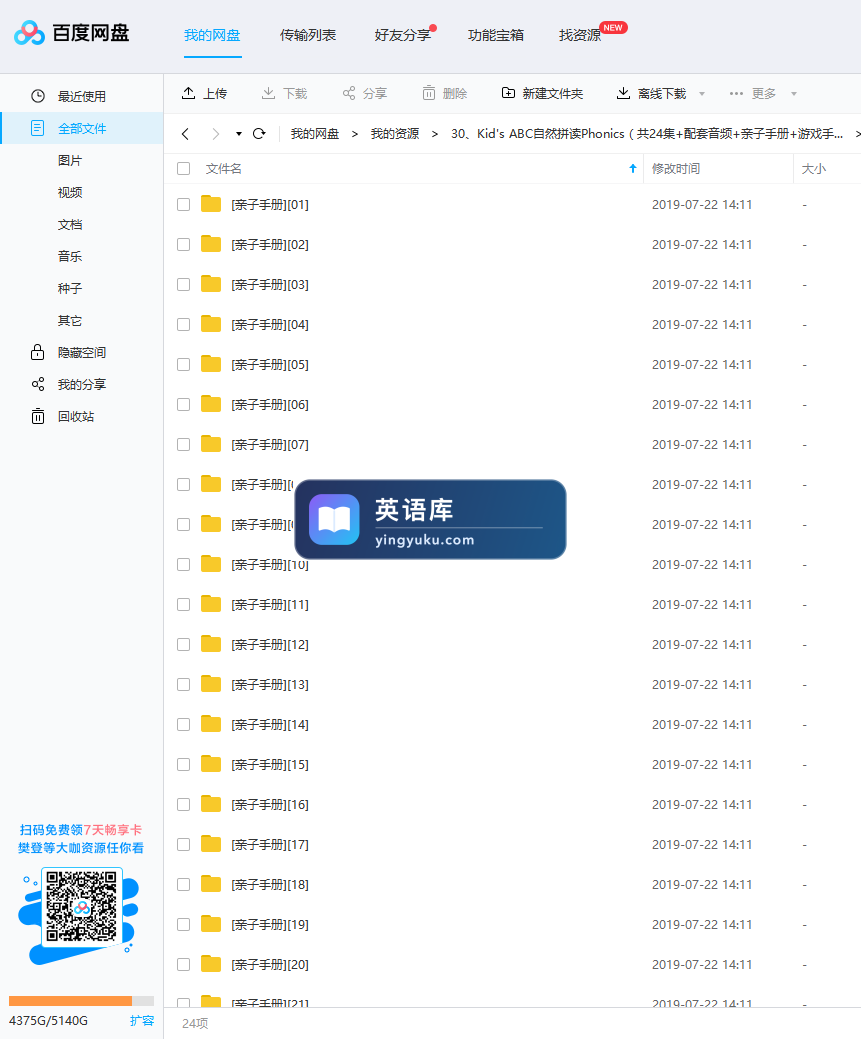Open the recycle bin trash icon
Viewport: 861px width, 1039px height.
(x=38, y=416)
